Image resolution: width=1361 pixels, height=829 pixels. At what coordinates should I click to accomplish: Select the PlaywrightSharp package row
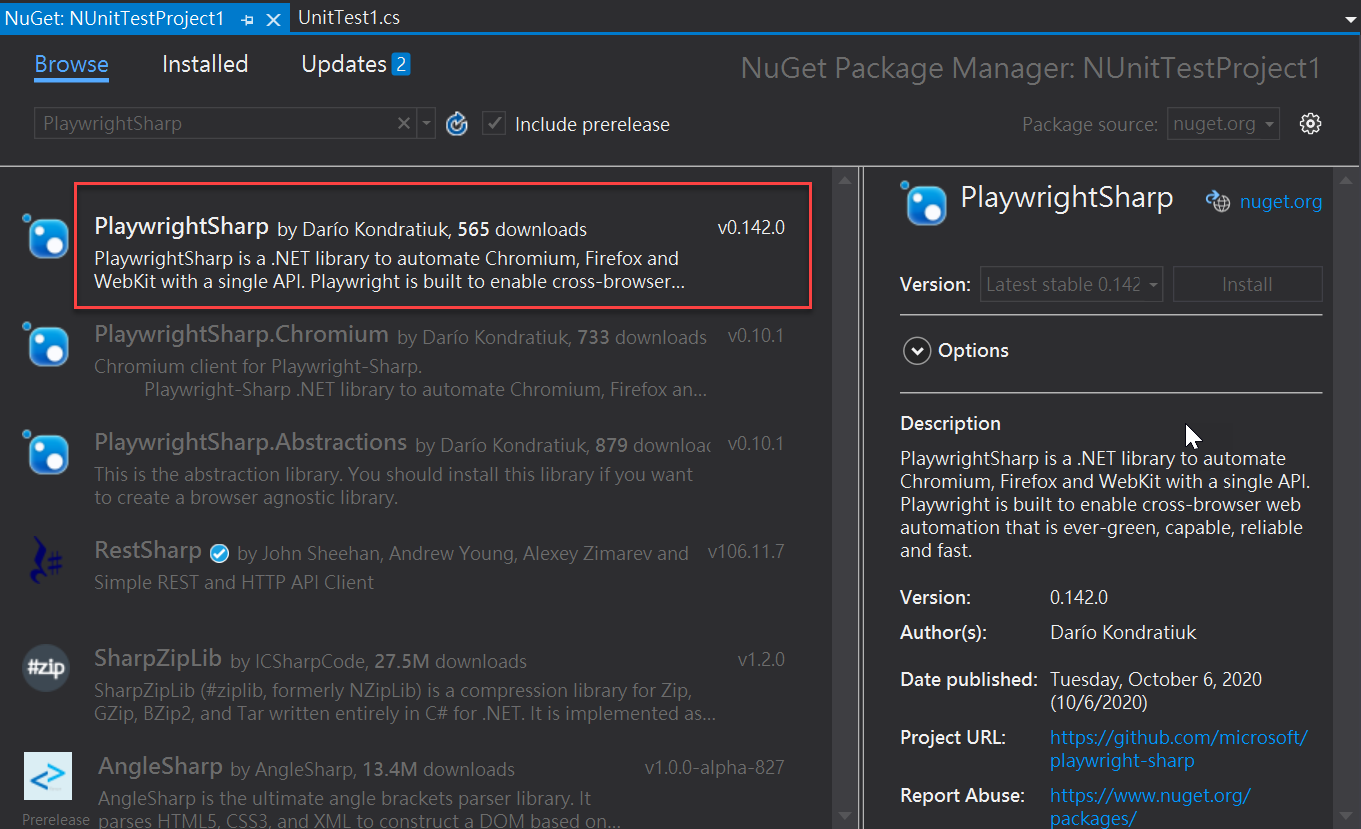point(442,245)
